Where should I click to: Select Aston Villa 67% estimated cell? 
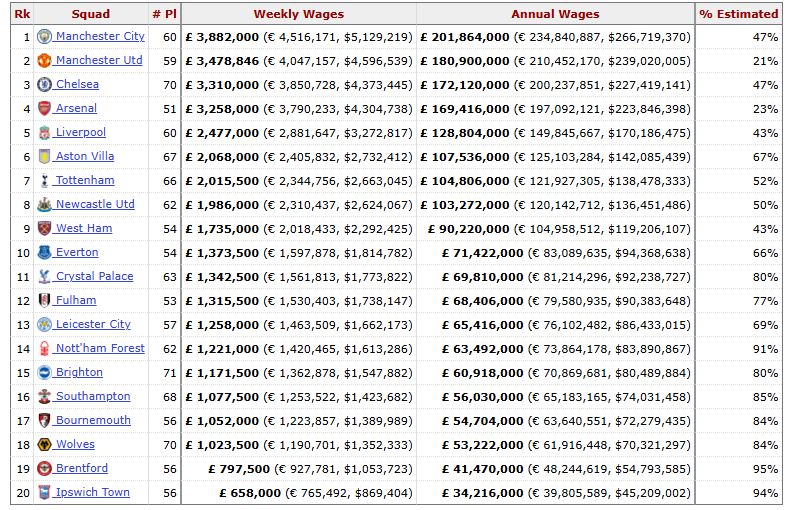pos(739,157)
